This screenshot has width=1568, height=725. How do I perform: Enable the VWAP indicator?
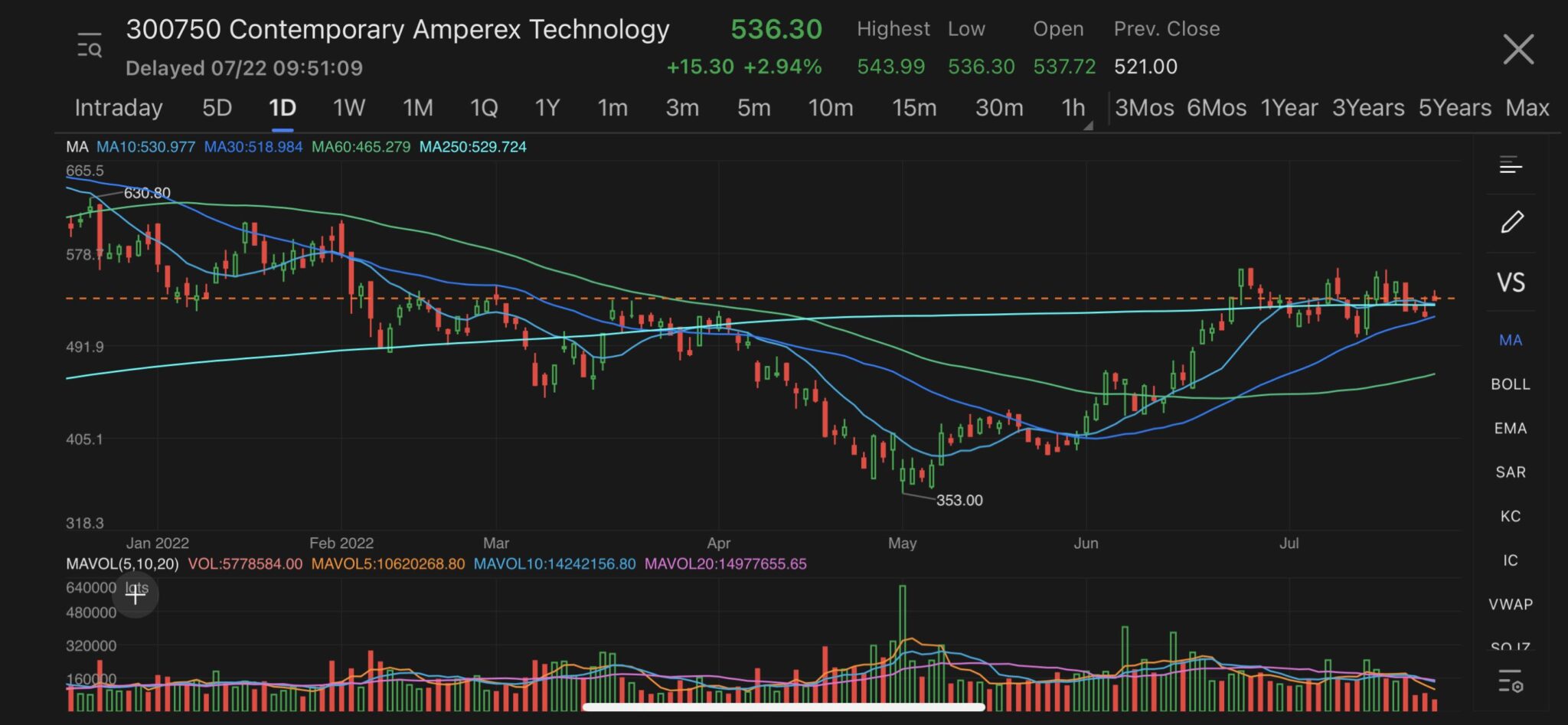(1511, 605)
